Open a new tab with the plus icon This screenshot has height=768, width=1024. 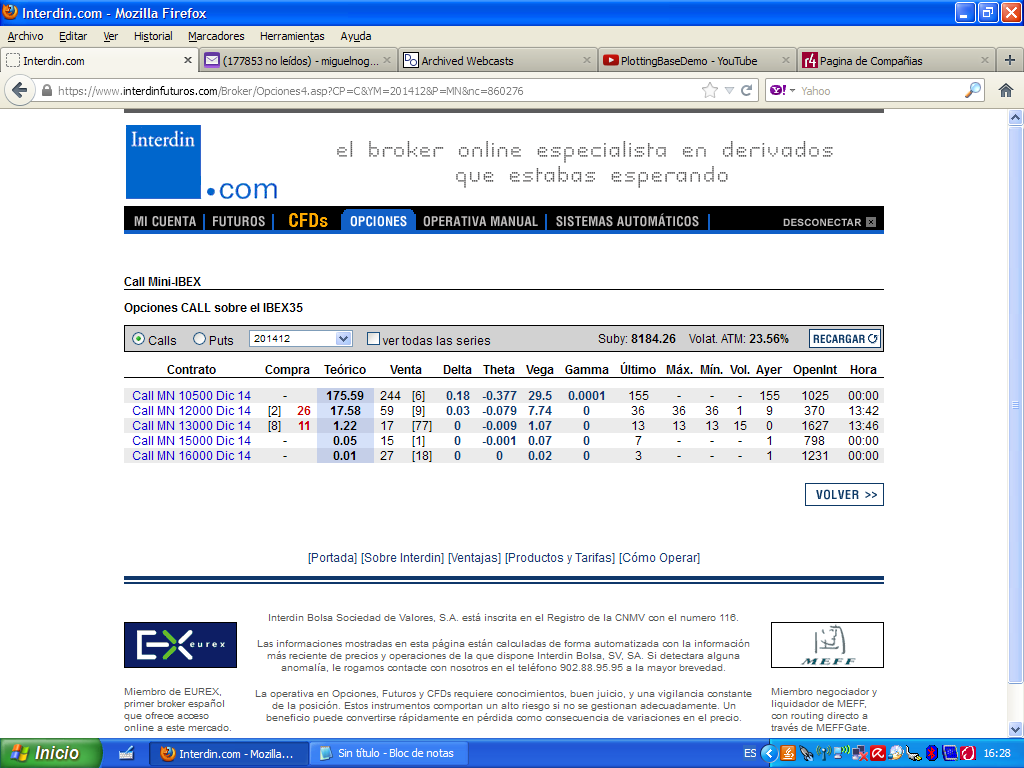point(1010,60)
